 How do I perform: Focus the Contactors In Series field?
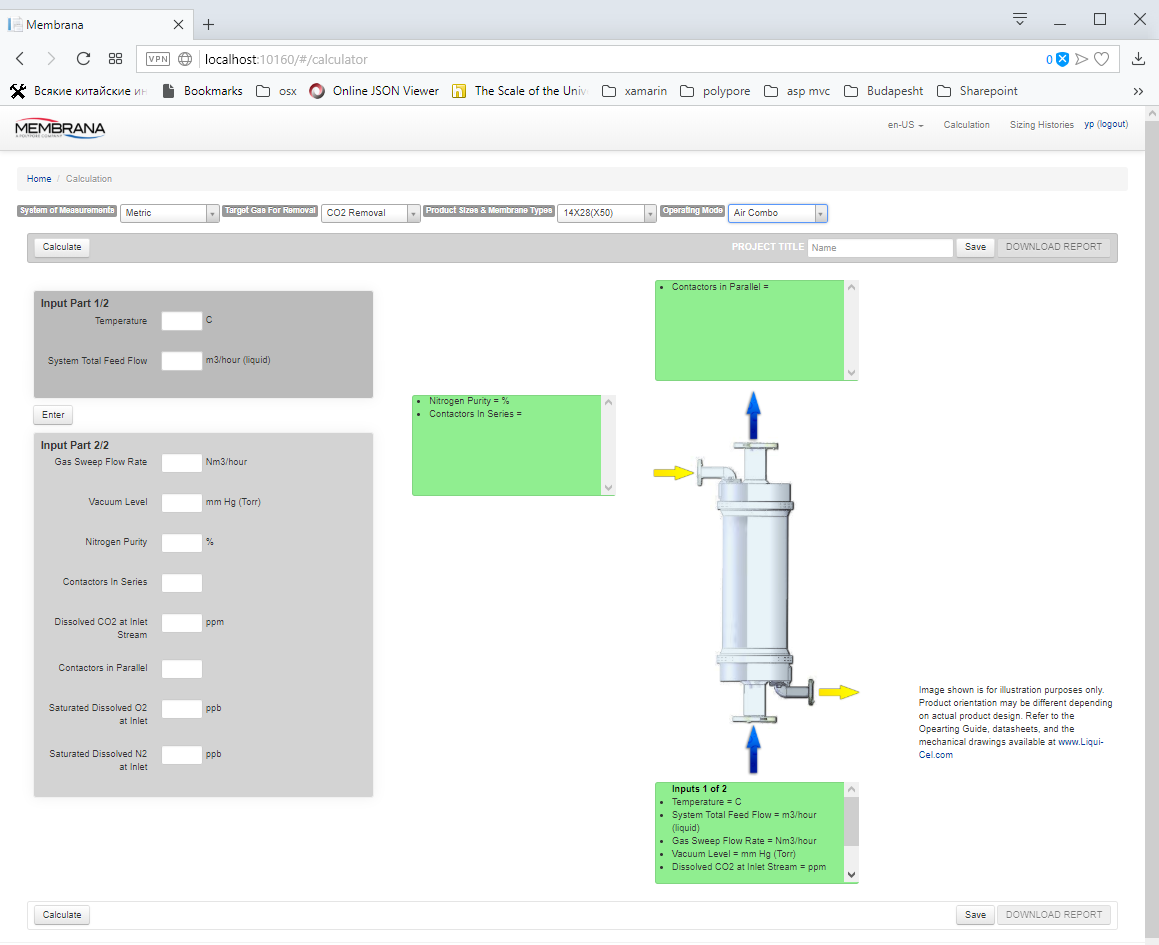point(182,583)
